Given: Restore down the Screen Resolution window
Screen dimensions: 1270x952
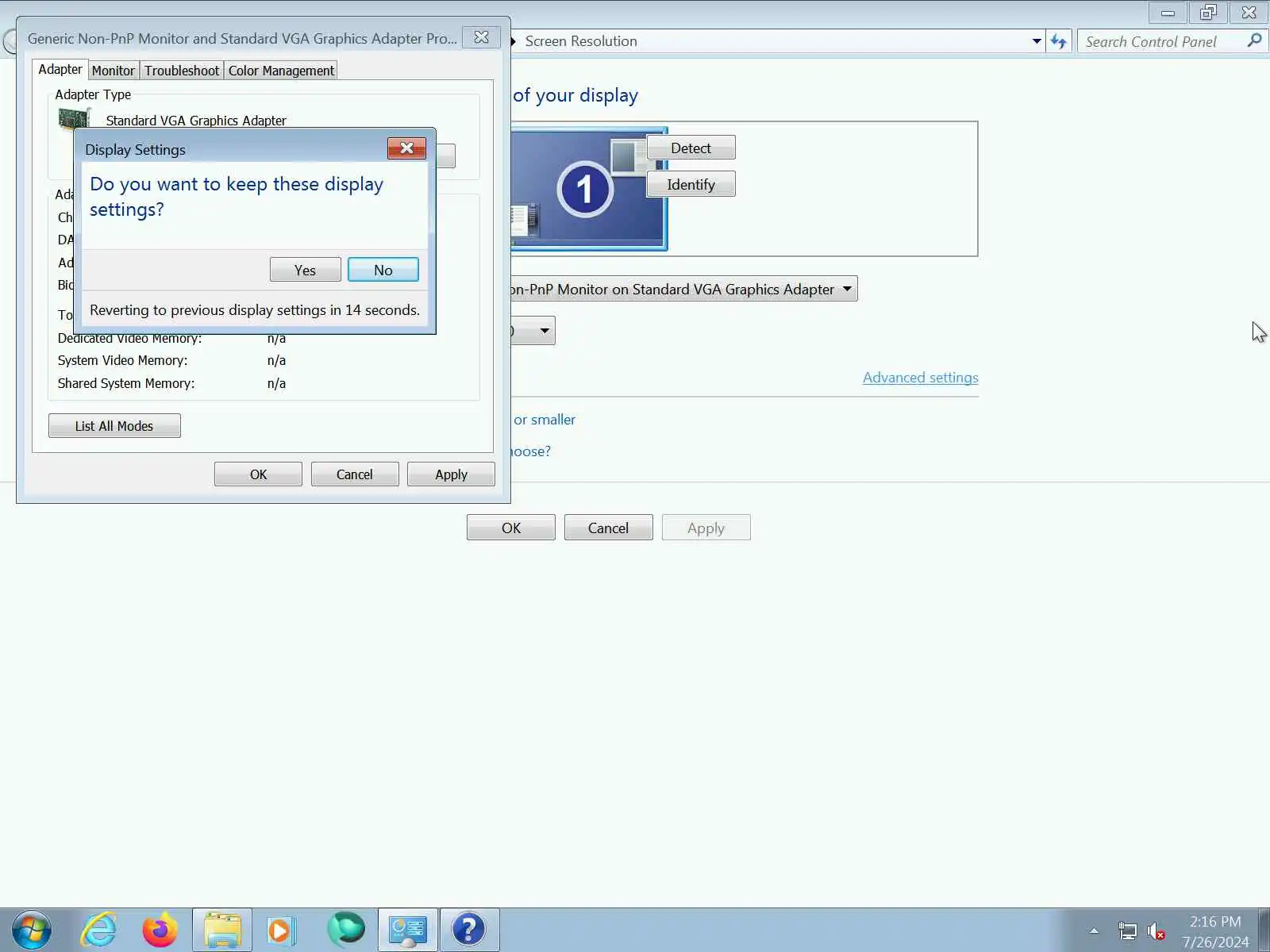Looking at the screenshot, I should tap(1208, 13).
